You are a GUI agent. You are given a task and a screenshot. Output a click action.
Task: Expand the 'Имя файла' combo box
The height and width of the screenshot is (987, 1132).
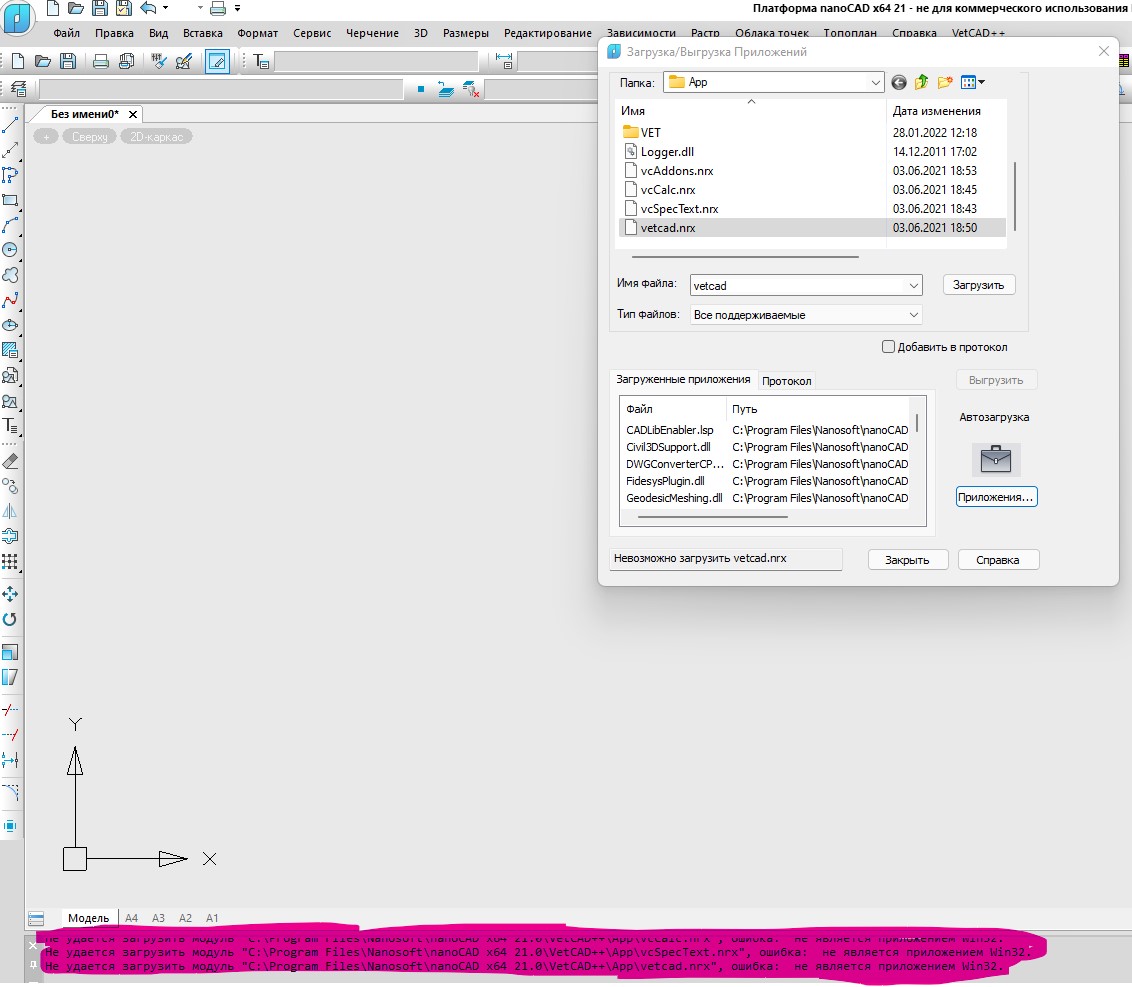[913, 286]
